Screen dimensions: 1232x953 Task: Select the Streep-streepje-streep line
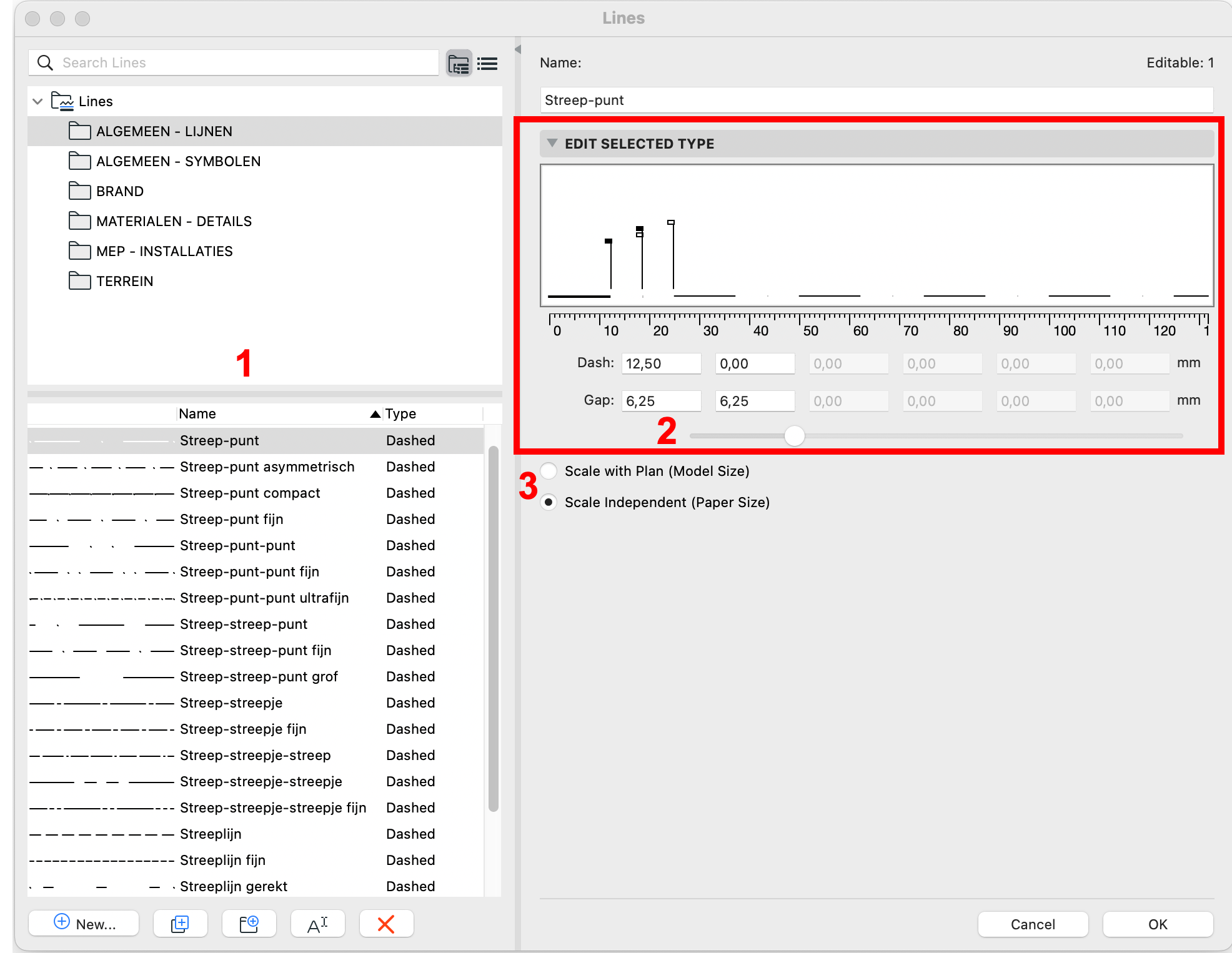coord(256,755)
